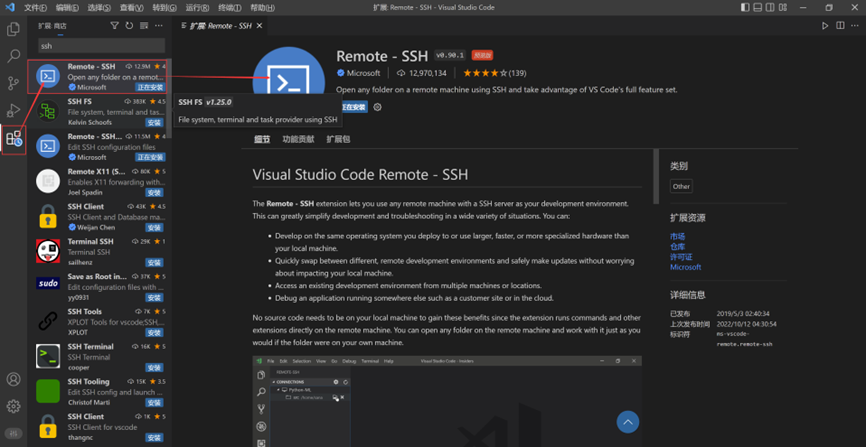
Task: Click the ssh extension search box
Action: point(101,46)
